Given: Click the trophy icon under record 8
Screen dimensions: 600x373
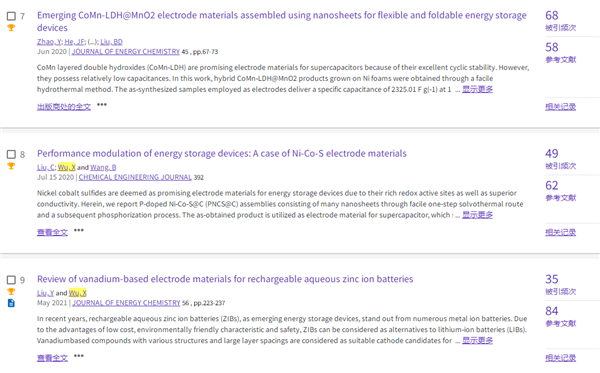Looking at the screenshot, I should pyautogui.click(x=11, y=166).
